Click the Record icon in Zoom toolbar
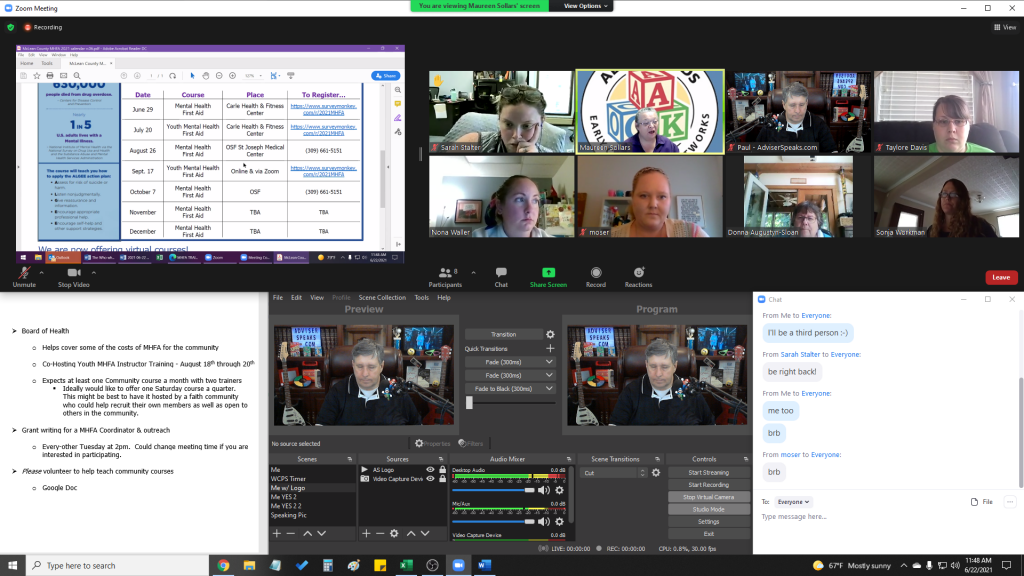This screenshot has height=576, width=1024. 596,272
